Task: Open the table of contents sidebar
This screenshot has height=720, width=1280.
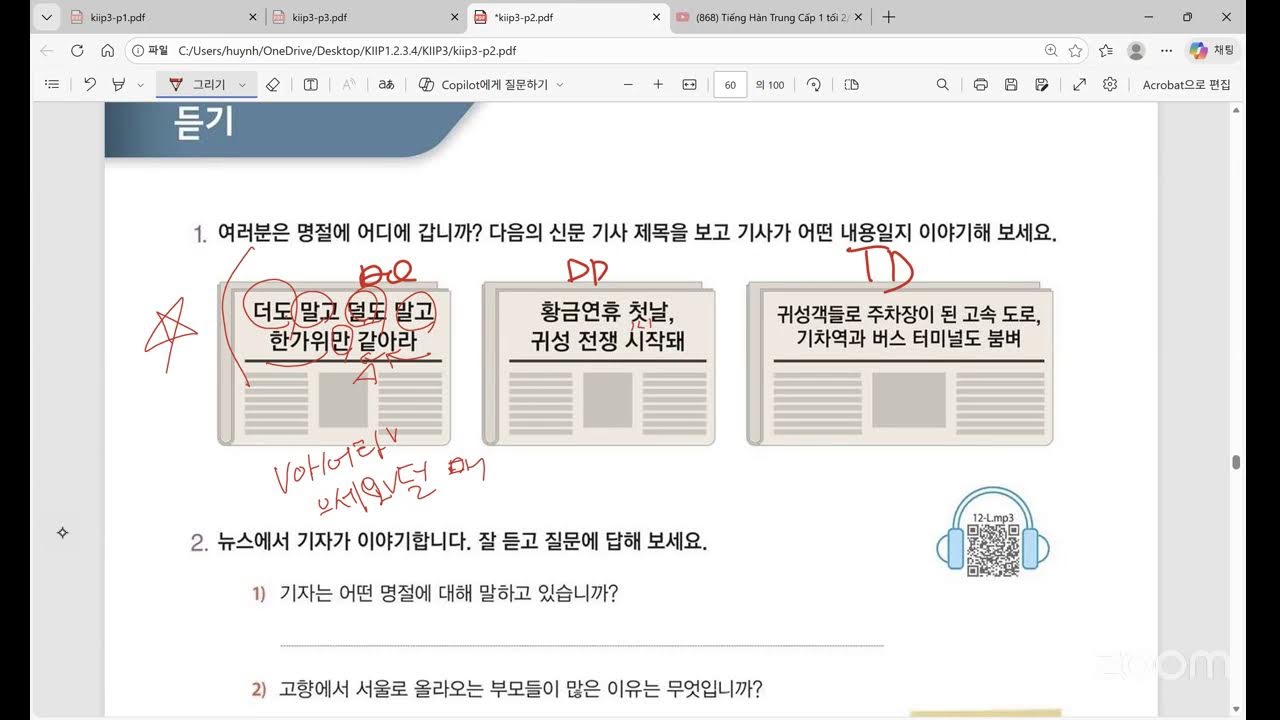Action: point(52,85)
